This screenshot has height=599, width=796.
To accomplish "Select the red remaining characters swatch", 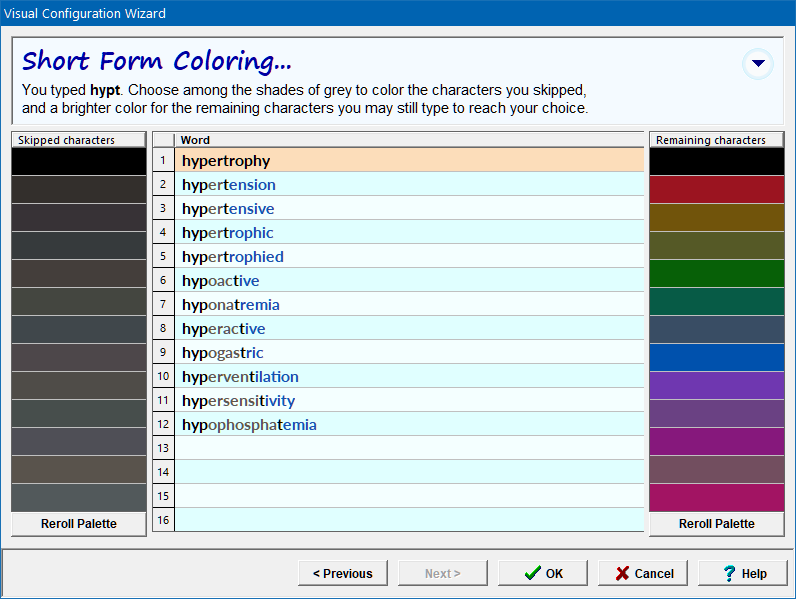I will [717, 189].
